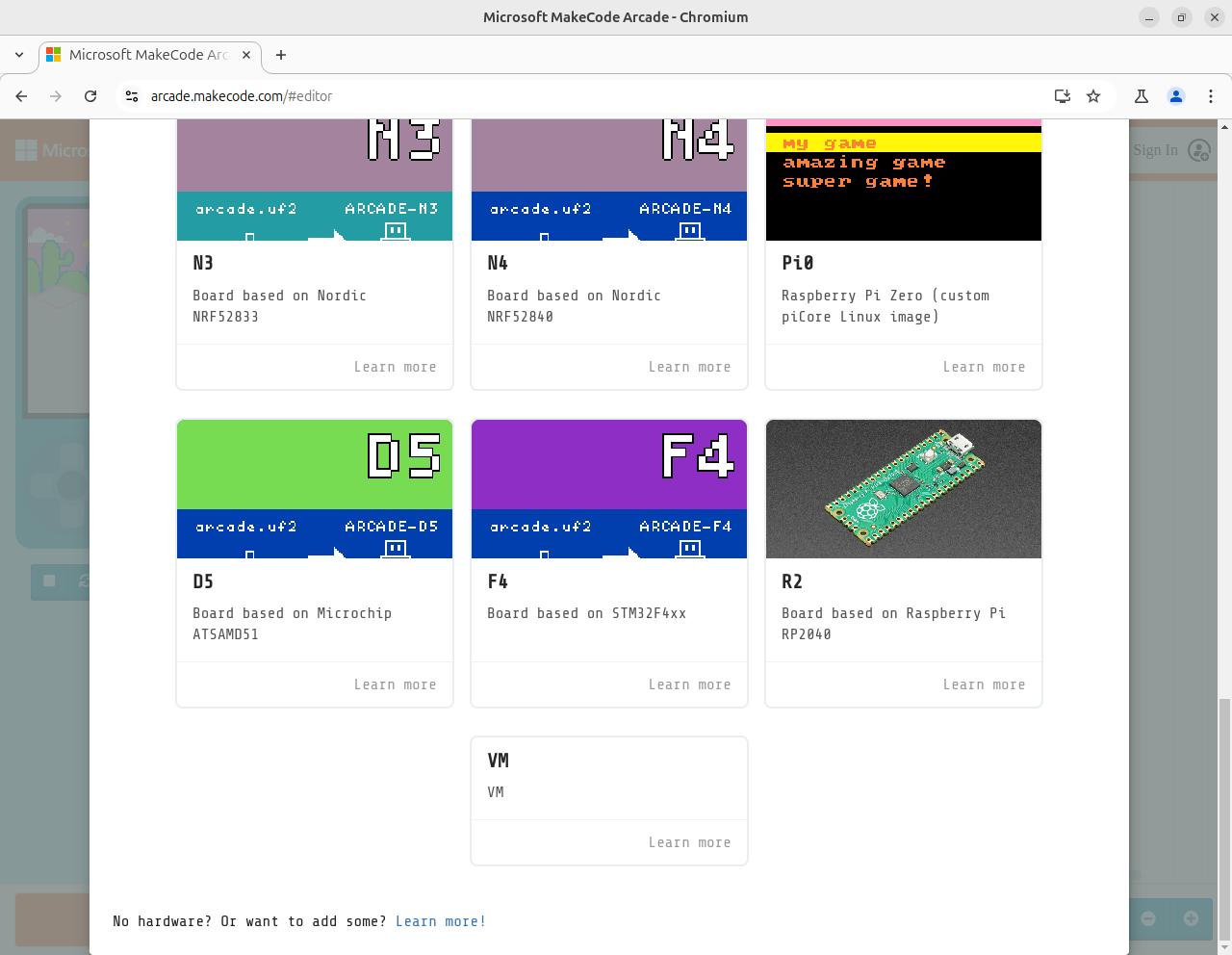Click the VM card title

pos(498,761)
